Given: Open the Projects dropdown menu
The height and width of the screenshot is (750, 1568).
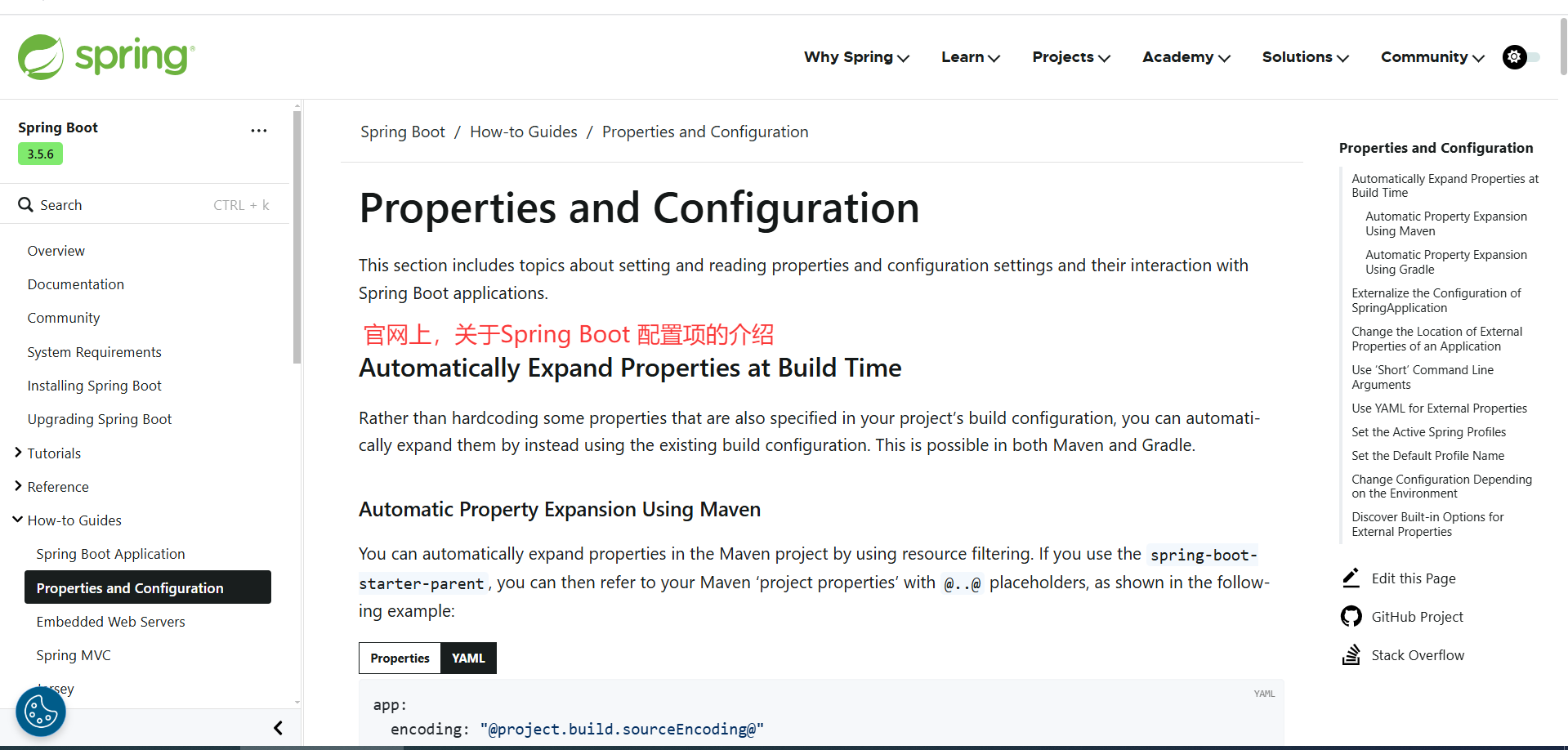Looking at the screenshot, I should point(1071,57).
